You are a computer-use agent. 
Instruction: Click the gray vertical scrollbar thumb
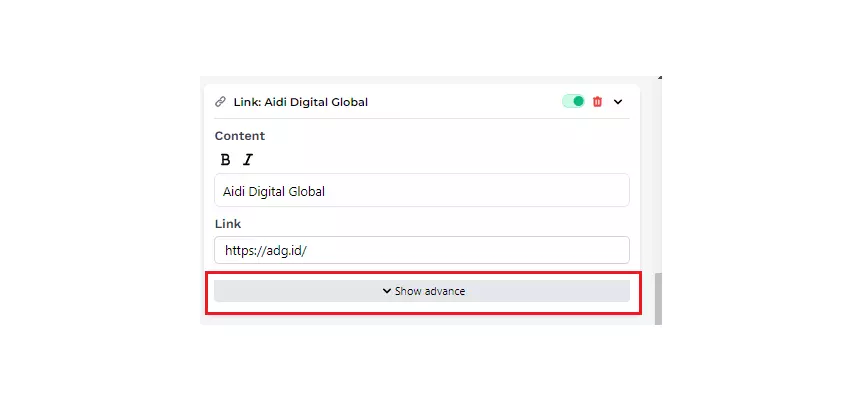click(x=658, y=298)
